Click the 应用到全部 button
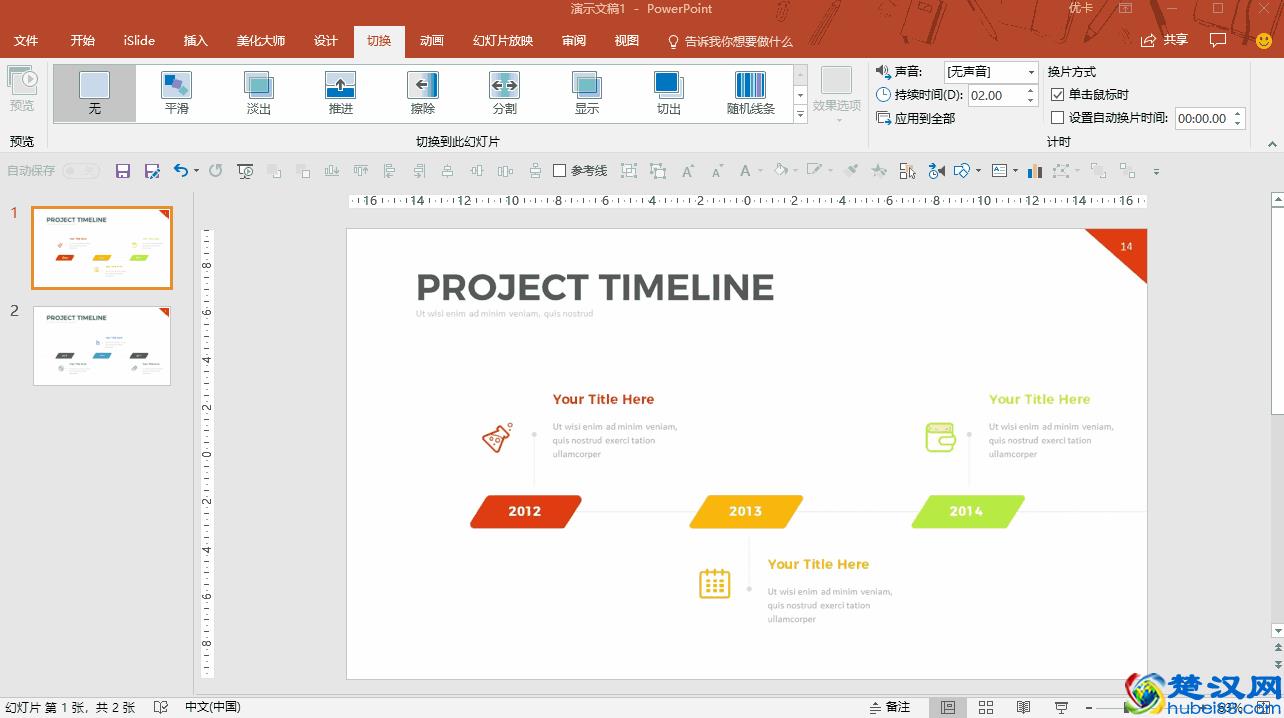Screen dimensions: 1284x718 pyautogui.click(x=915, y=118)
